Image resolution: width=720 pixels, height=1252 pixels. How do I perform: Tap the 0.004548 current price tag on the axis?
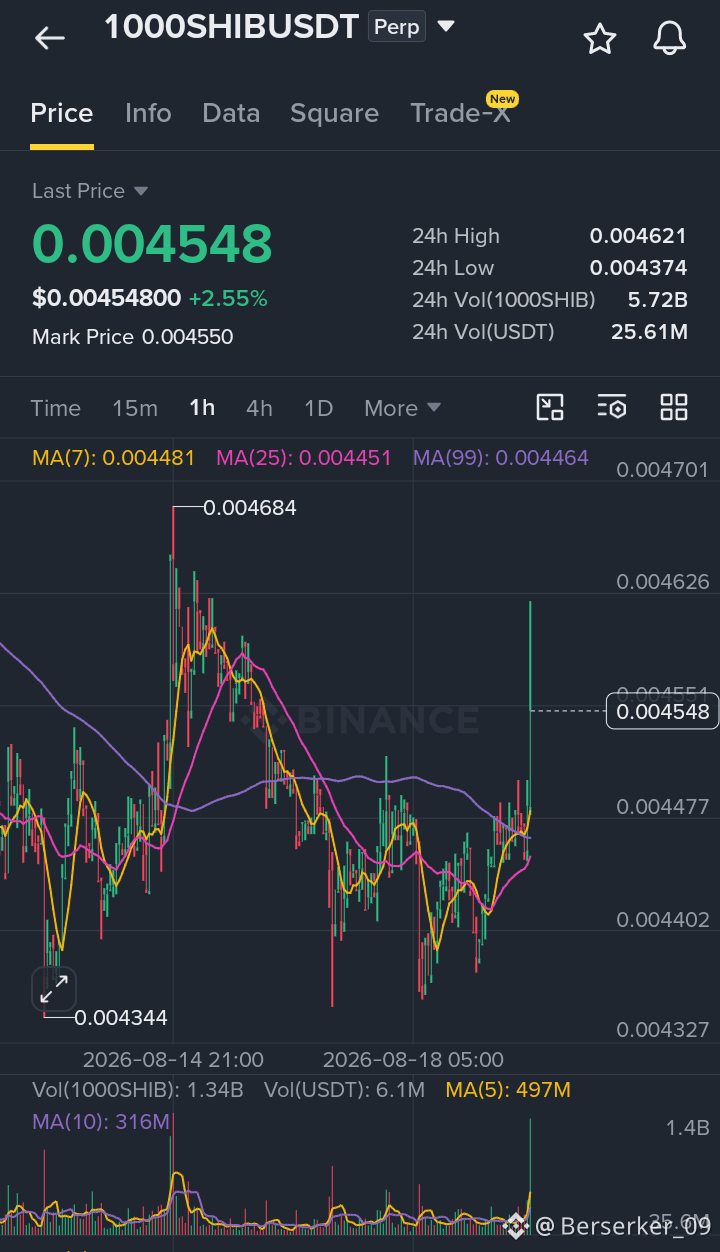pos(663,712)
